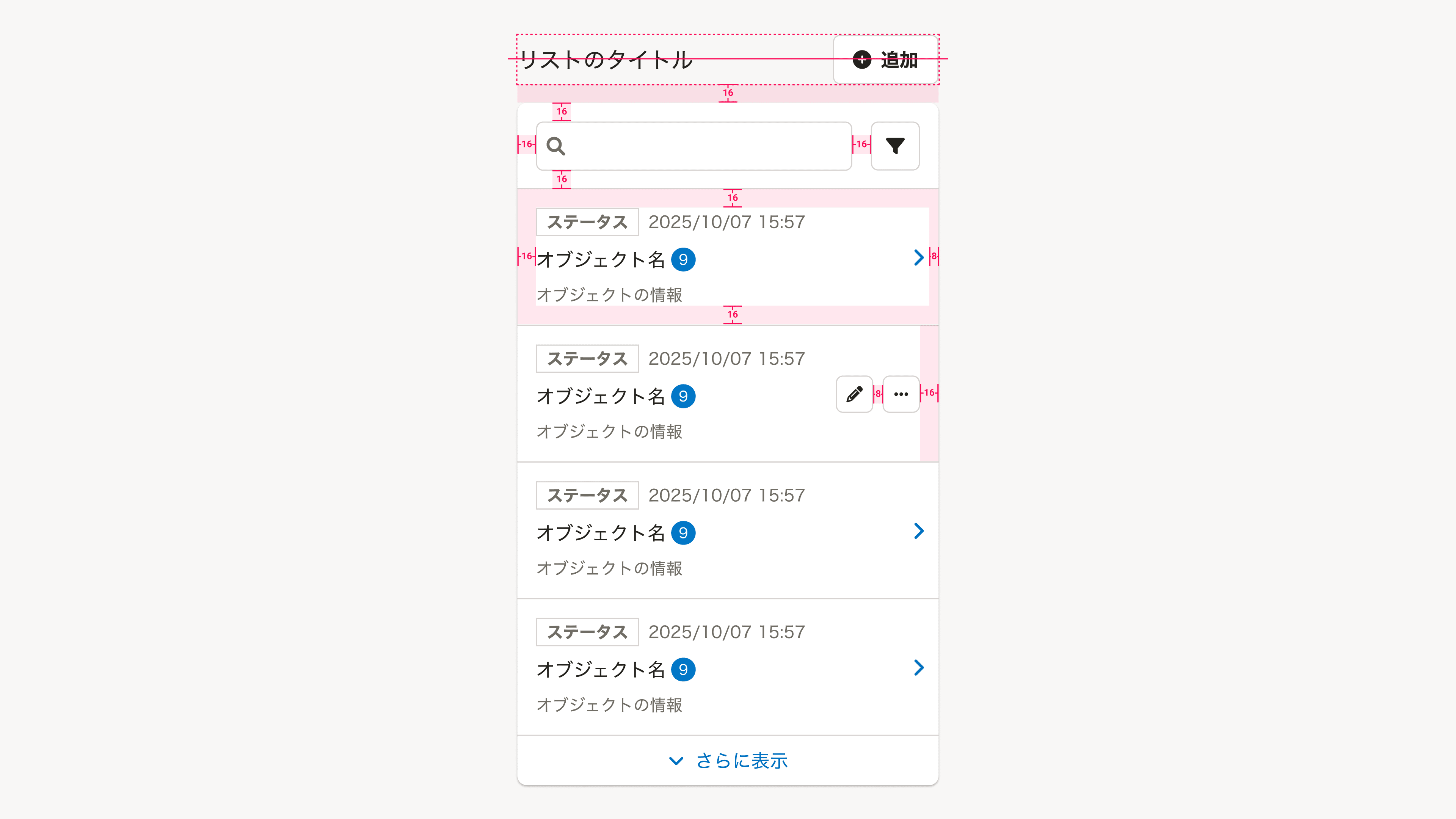Open the search field's magnifier icon
This screenshot has width=1456, height=819.
[x=557, y=146]
